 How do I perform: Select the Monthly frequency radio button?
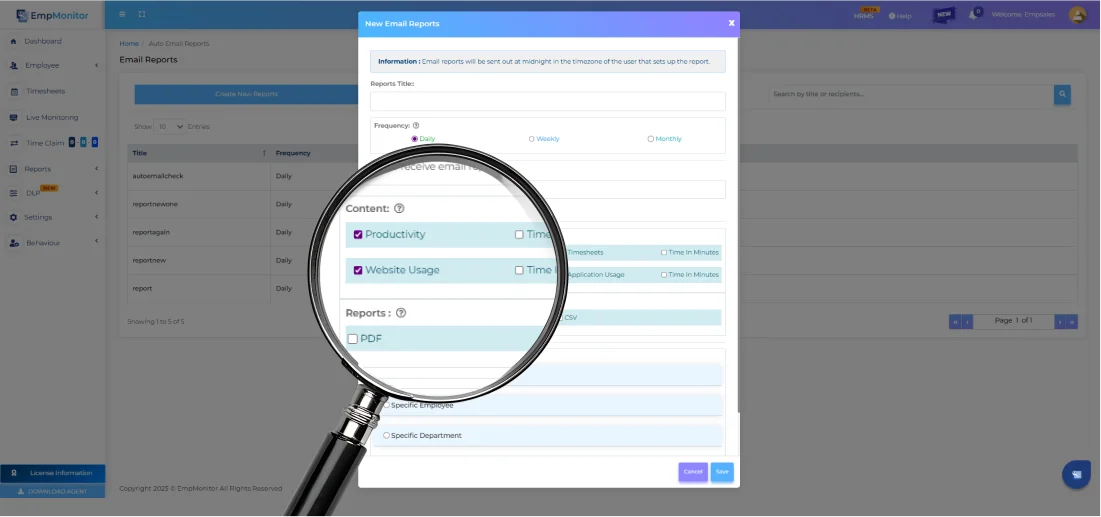coord(650,139)
